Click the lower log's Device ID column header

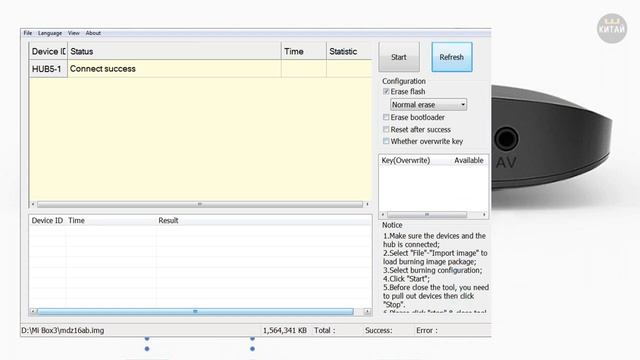tap(47, 220)
